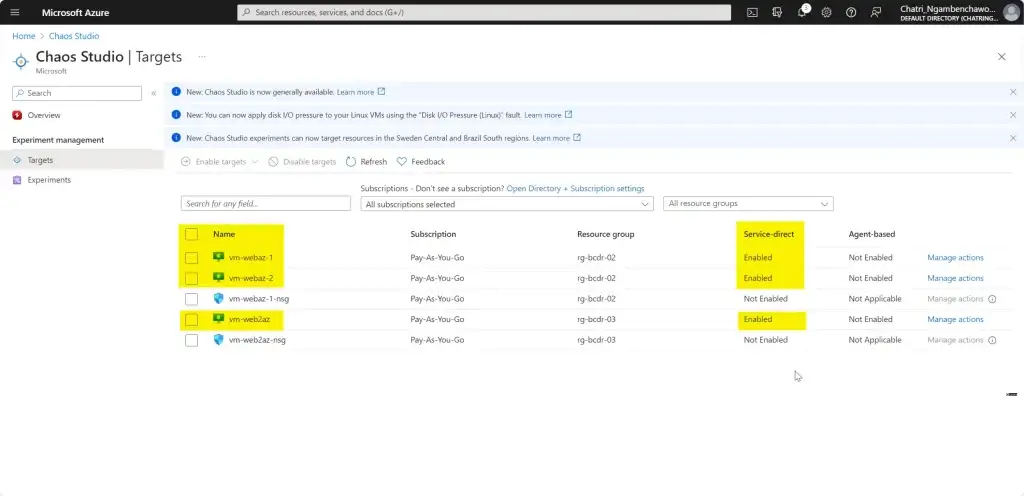Screen dimensions: 1024x496
Task: Dismiss the Sweden Central regions banner
Action: coord(1013,138)
